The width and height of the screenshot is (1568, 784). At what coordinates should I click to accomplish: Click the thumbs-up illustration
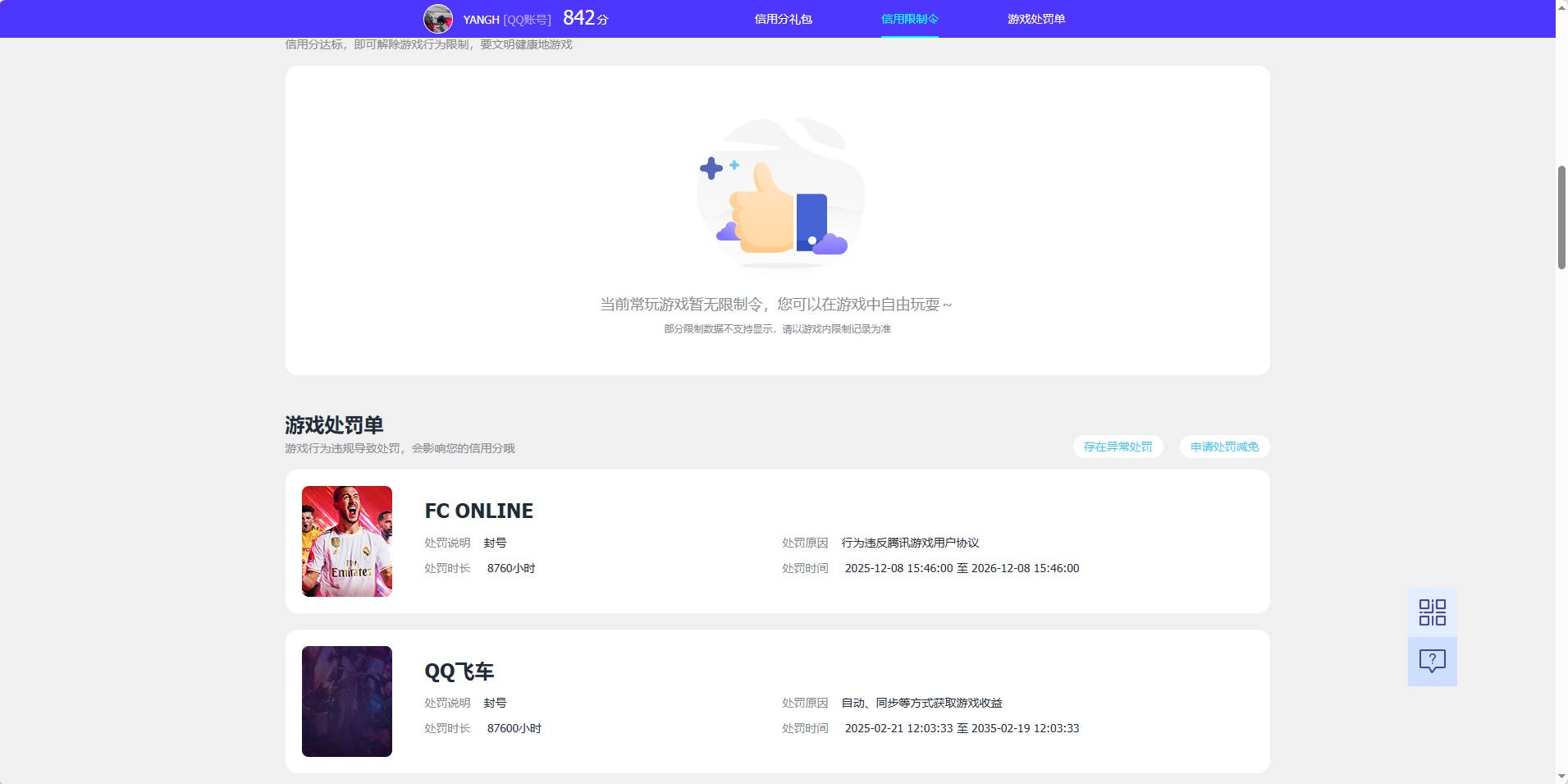780,193
